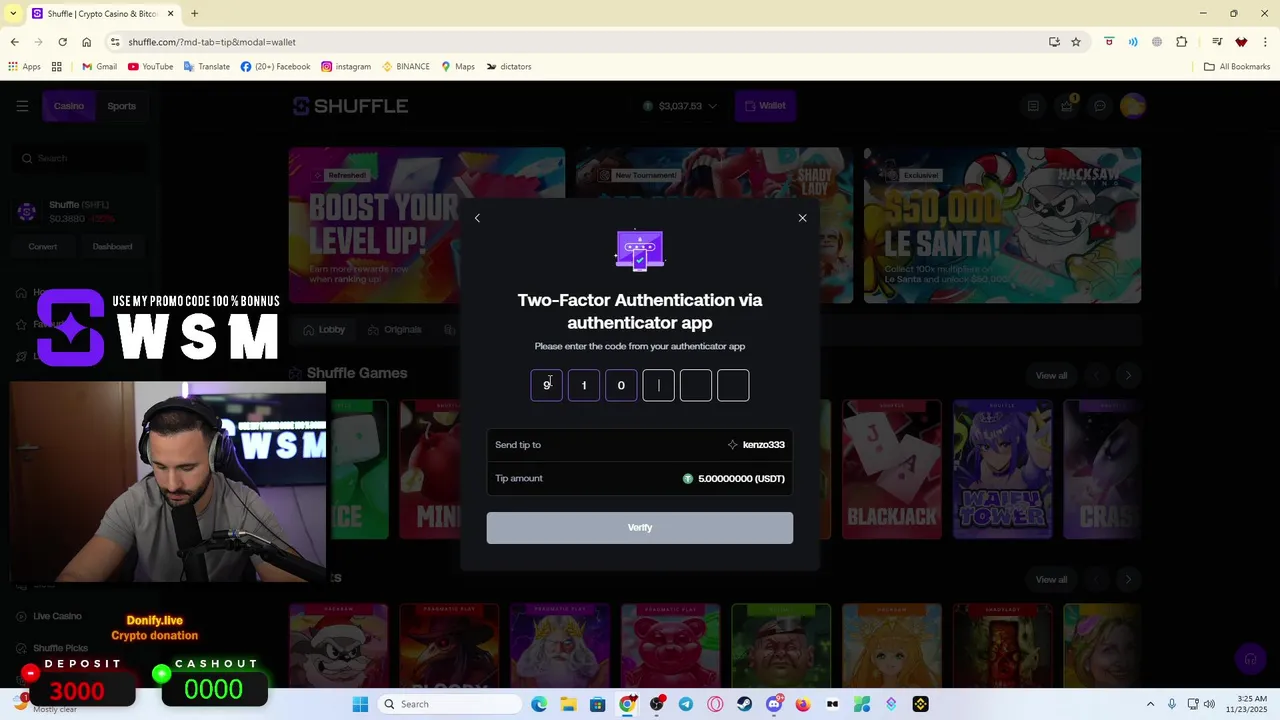Screen dimensions: 1280x720
Task: Open Firefox from the taskbar
Action: [x=803, y=704]
